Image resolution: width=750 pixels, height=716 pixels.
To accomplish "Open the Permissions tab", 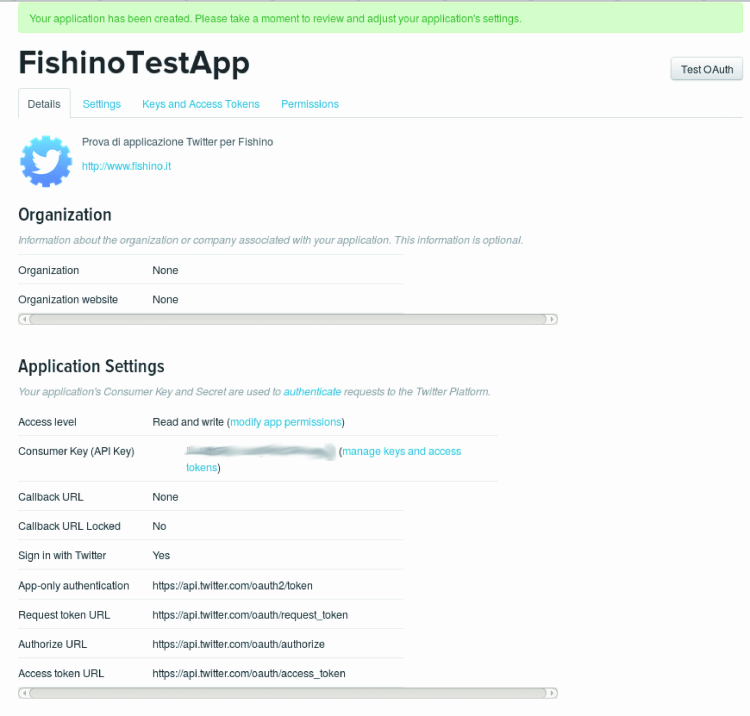I will point(310,104).
